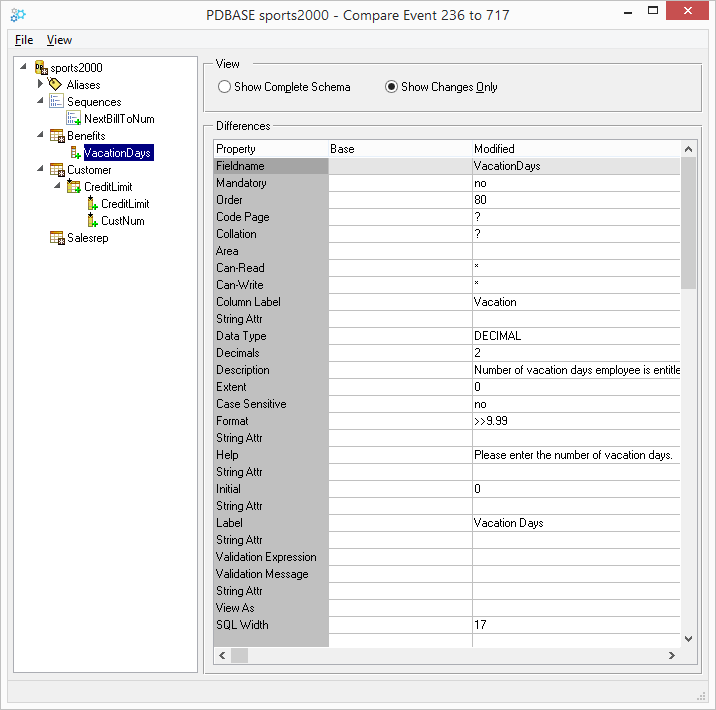This screenshot has width=716, height=710.
Task: Select the NextBillToNum tree item
Action: coord(119,119)
